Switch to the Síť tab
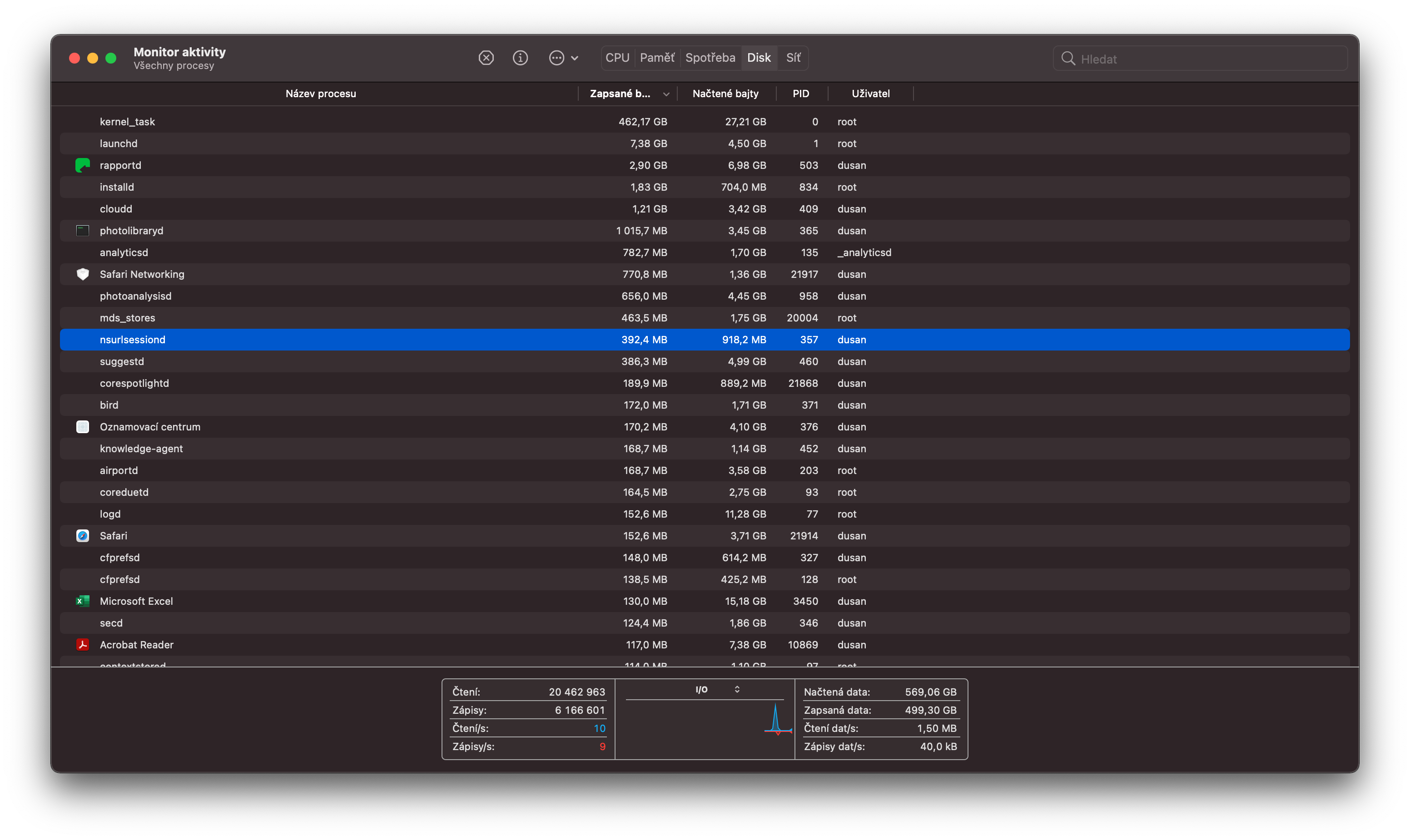Viewport: 1410px width, 840px height. [x=793, y=58]
